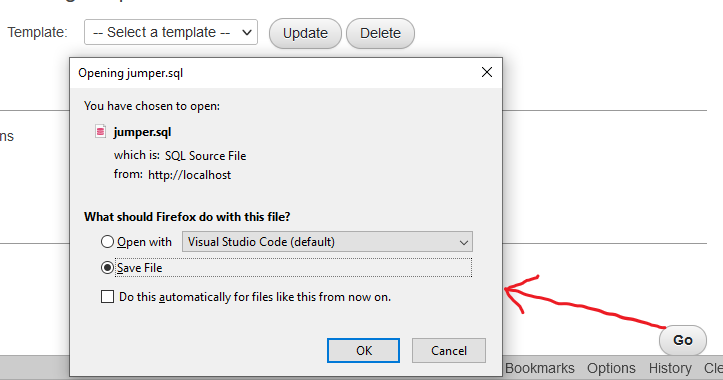Open the Bookmarks console tab

539,368
